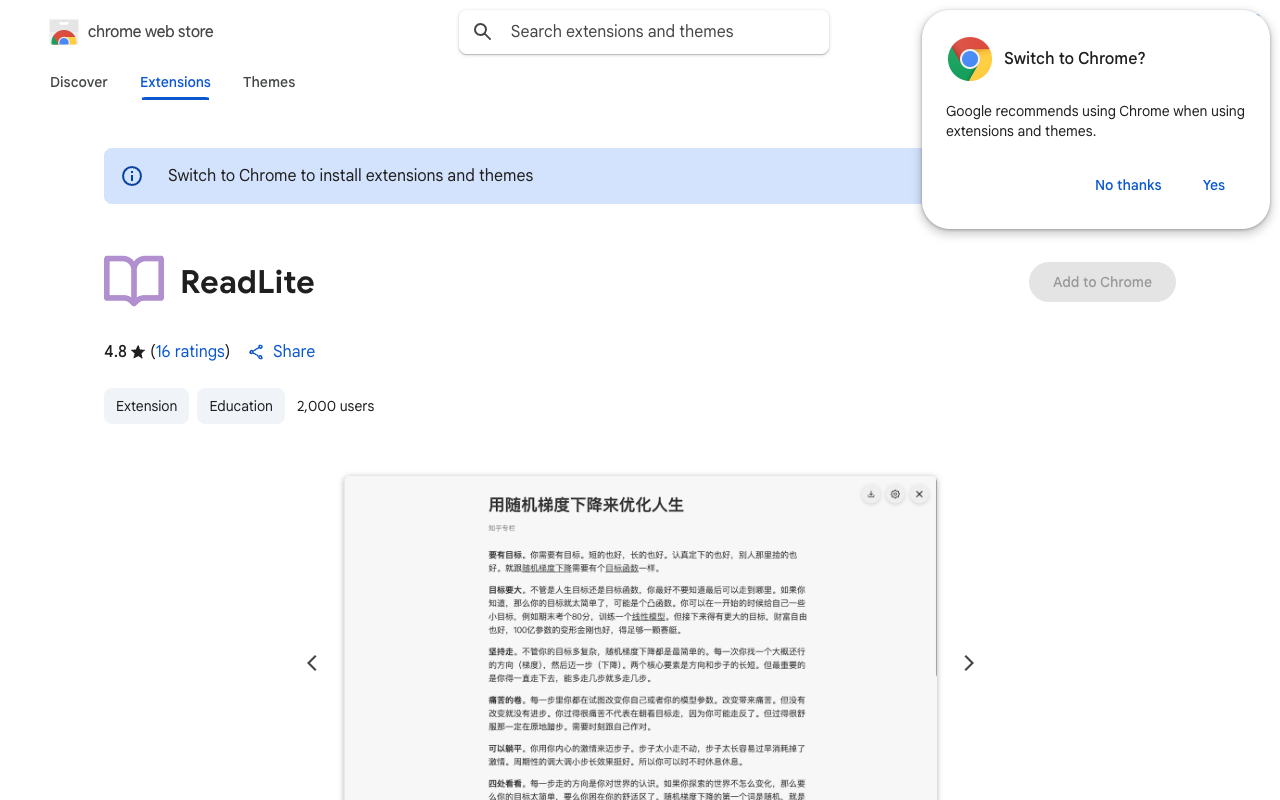1280x800 pixels.
Task: Click the 'Switch to Chrome?' popup heading
Action: click(1075, 59)
